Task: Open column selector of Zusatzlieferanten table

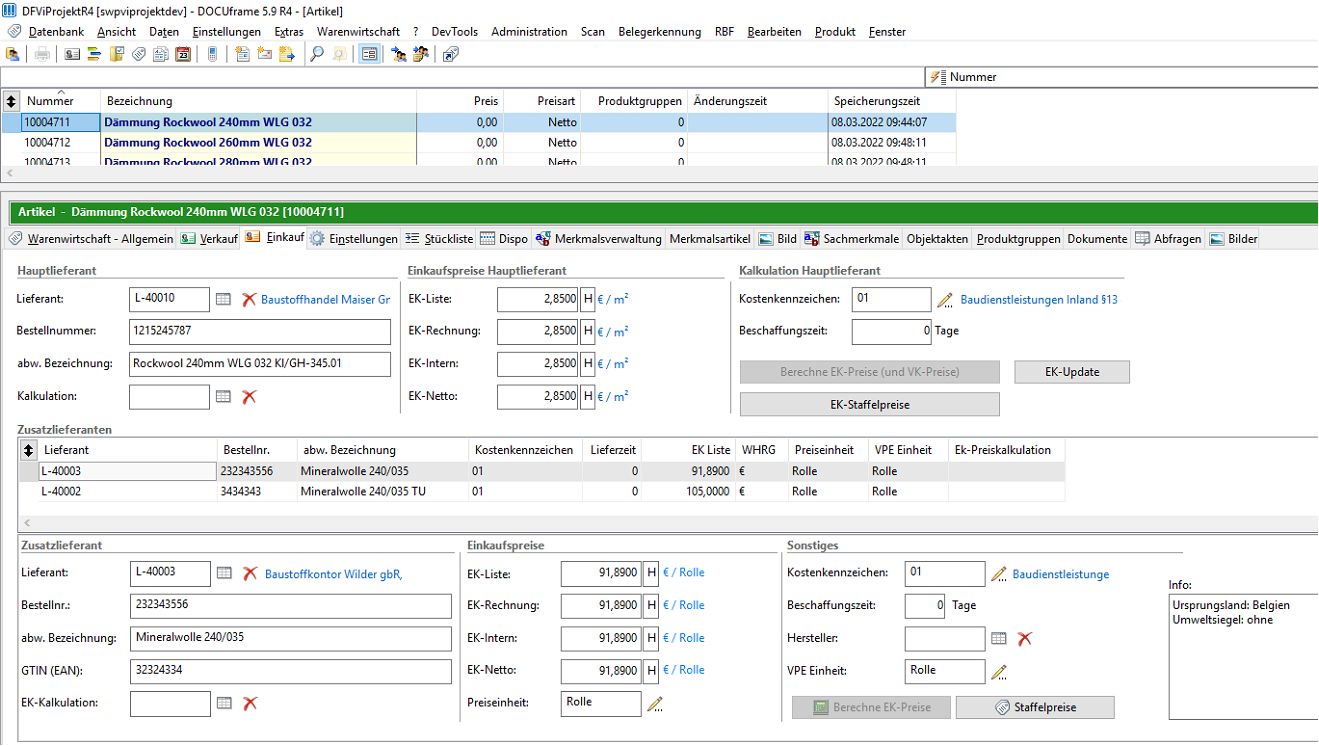Action: [x=28, y=450]
